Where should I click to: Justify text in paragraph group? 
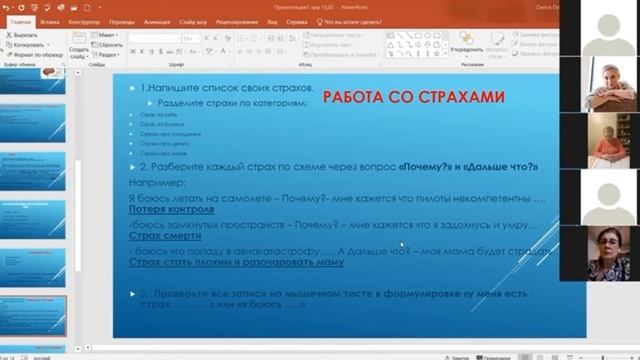(268, 51)
